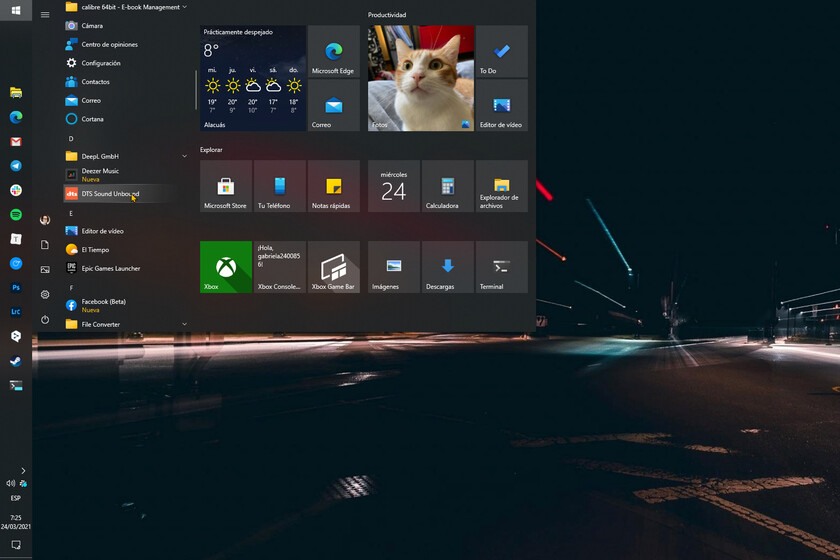Screen dimensions: 840x560
Task: Open the Microsoft Edge tile
Action: tap(334, 51)
